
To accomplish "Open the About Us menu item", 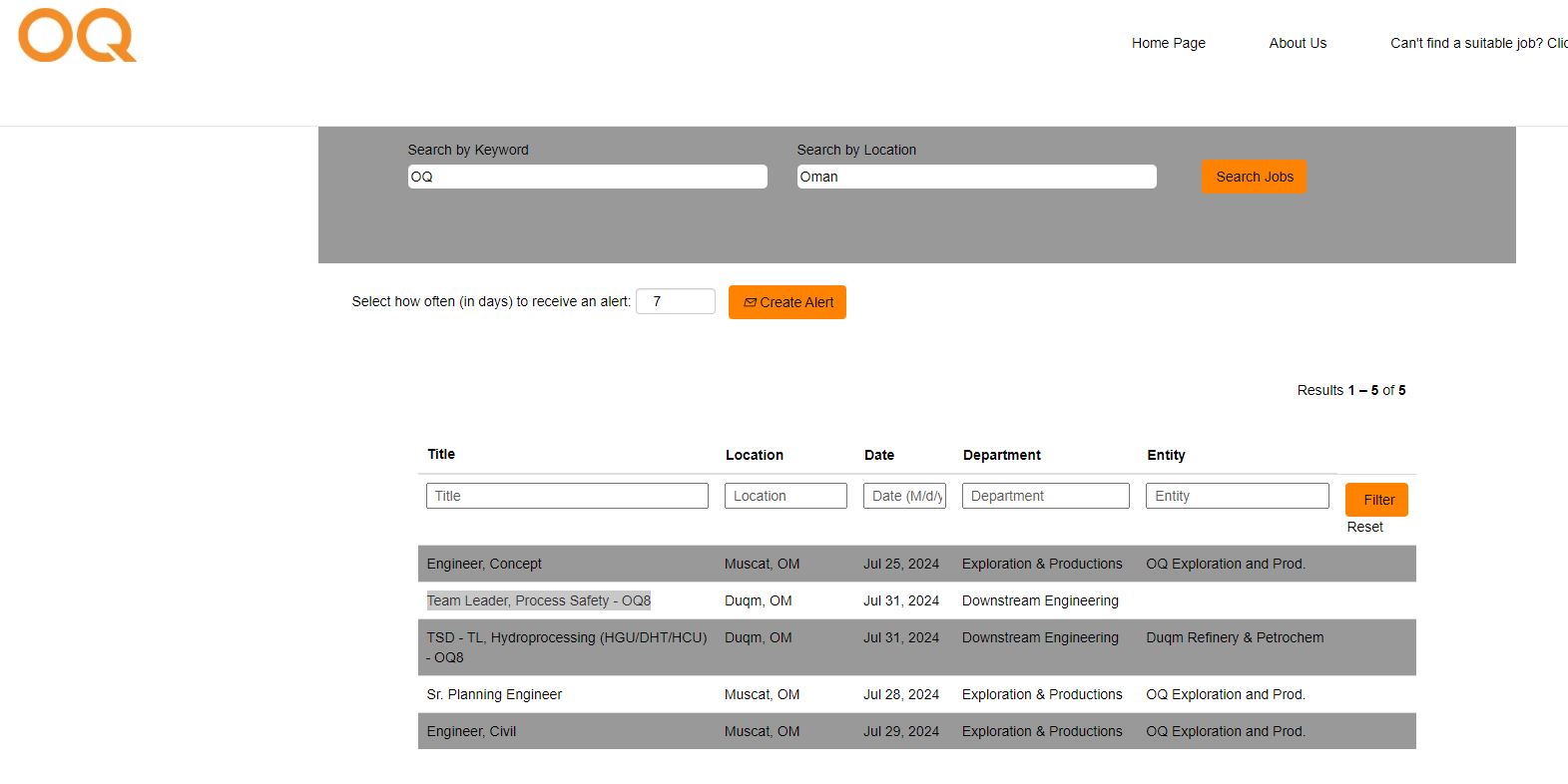I will 1298,43.
